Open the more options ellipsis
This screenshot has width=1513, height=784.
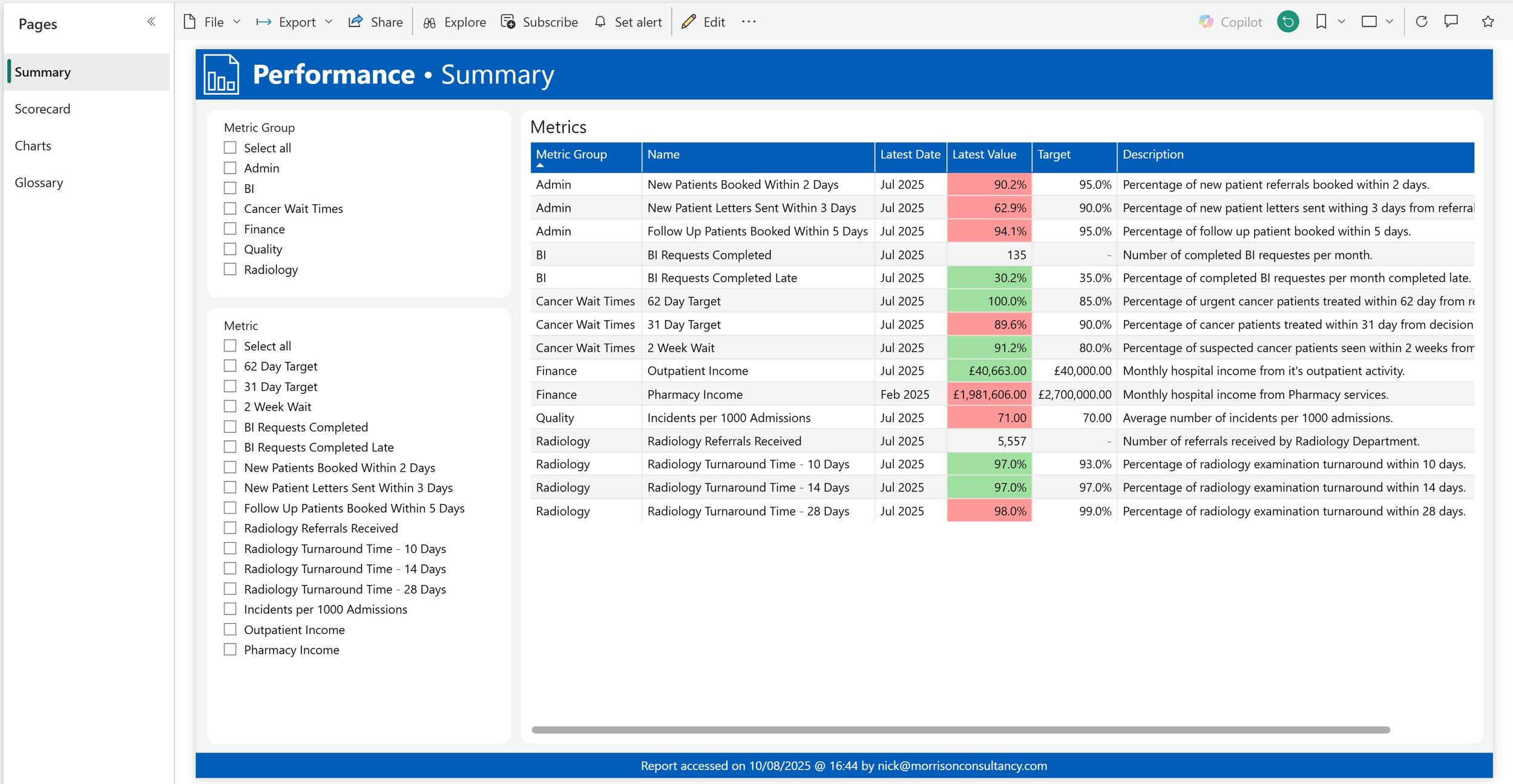(749, 22)
